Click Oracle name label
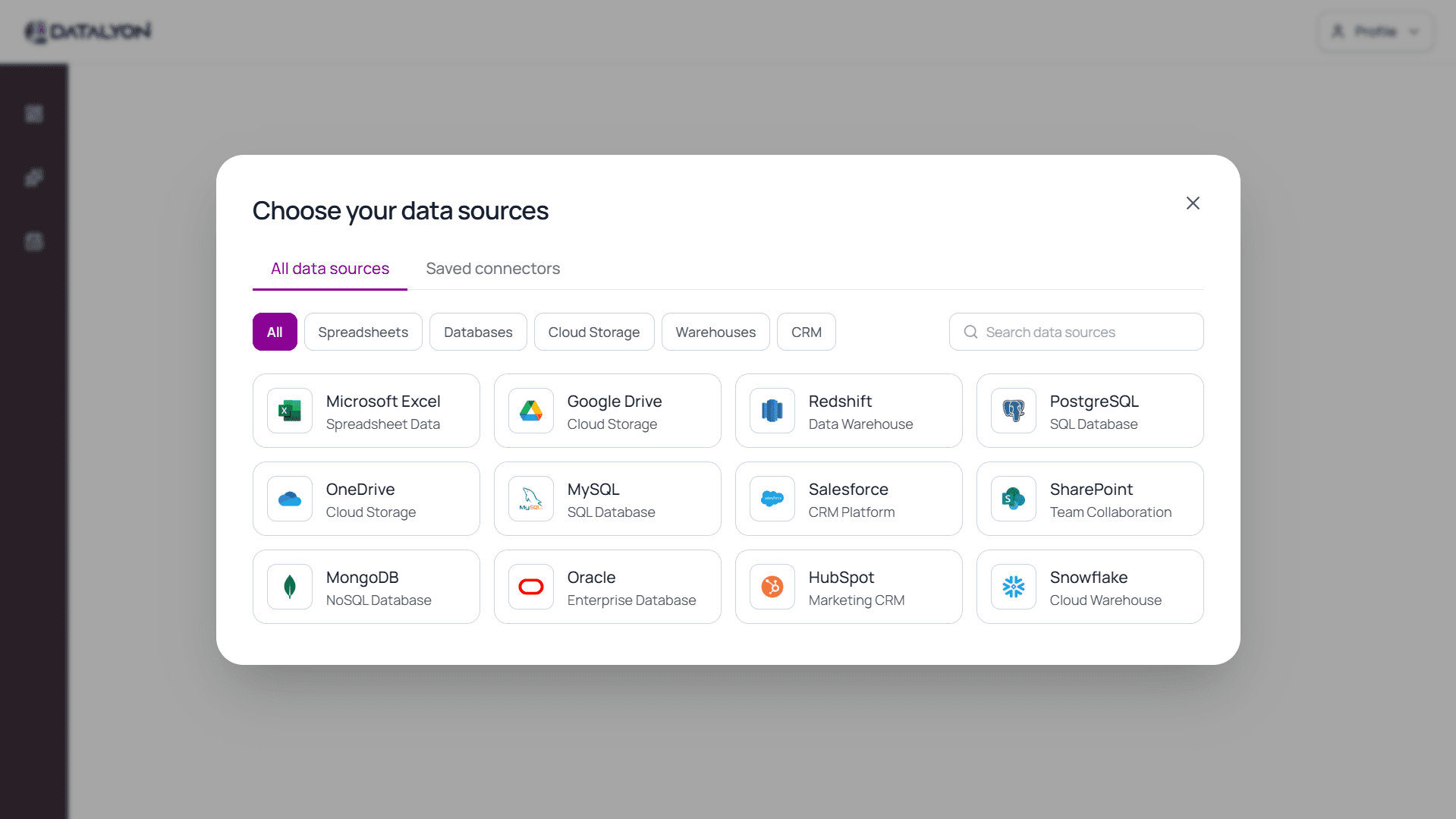 [592, 577]
